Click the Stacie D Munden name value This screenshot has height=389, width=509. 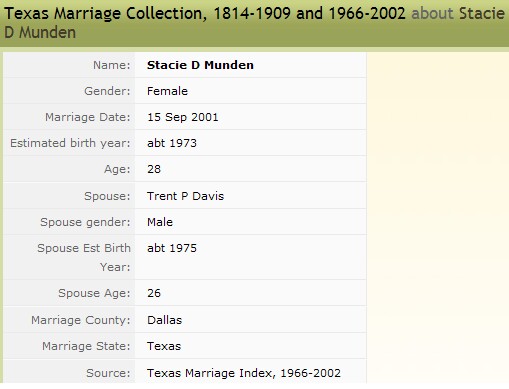tap(200, 65)
